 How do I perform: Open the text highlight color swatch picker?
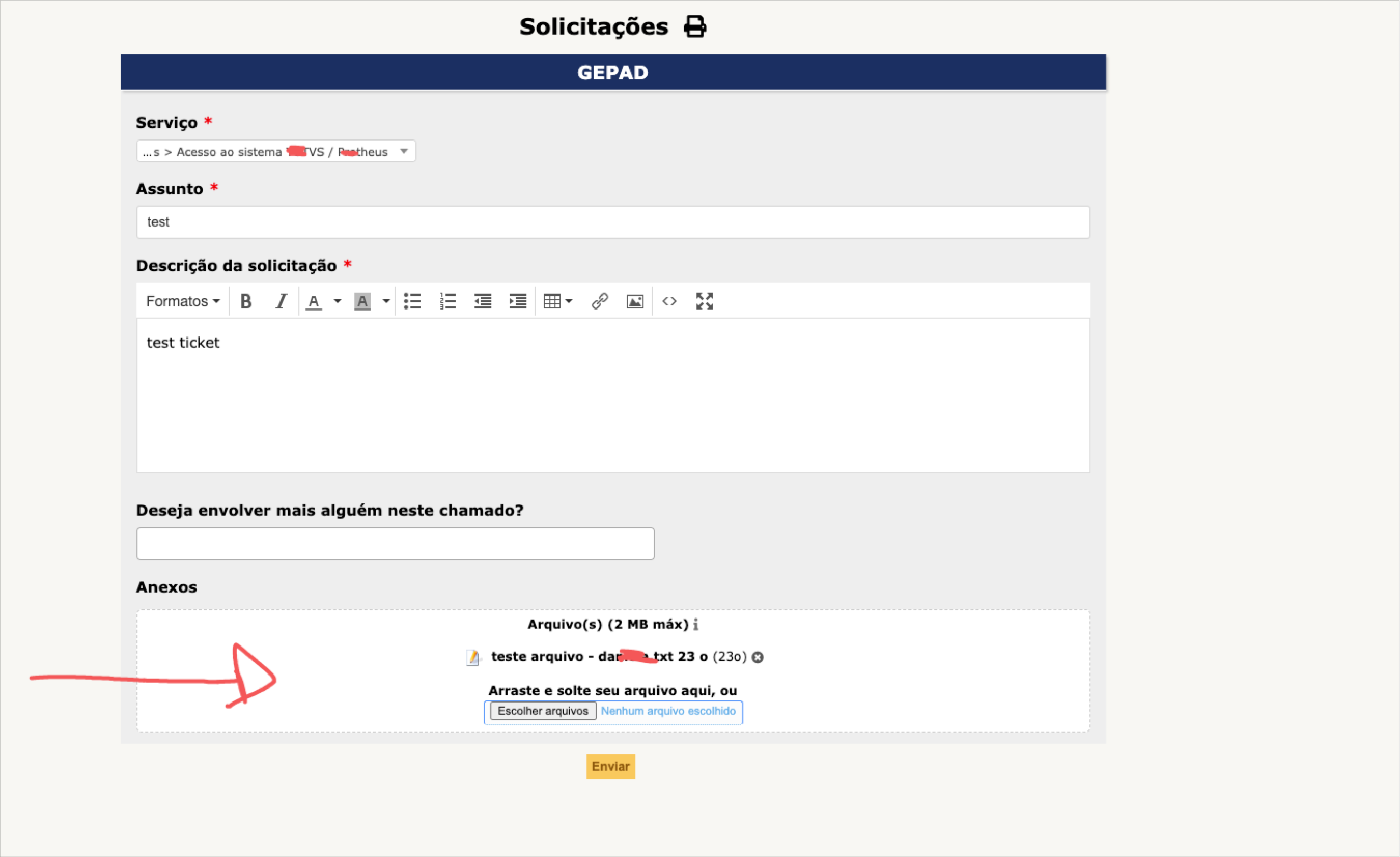(x=385, y=301)
